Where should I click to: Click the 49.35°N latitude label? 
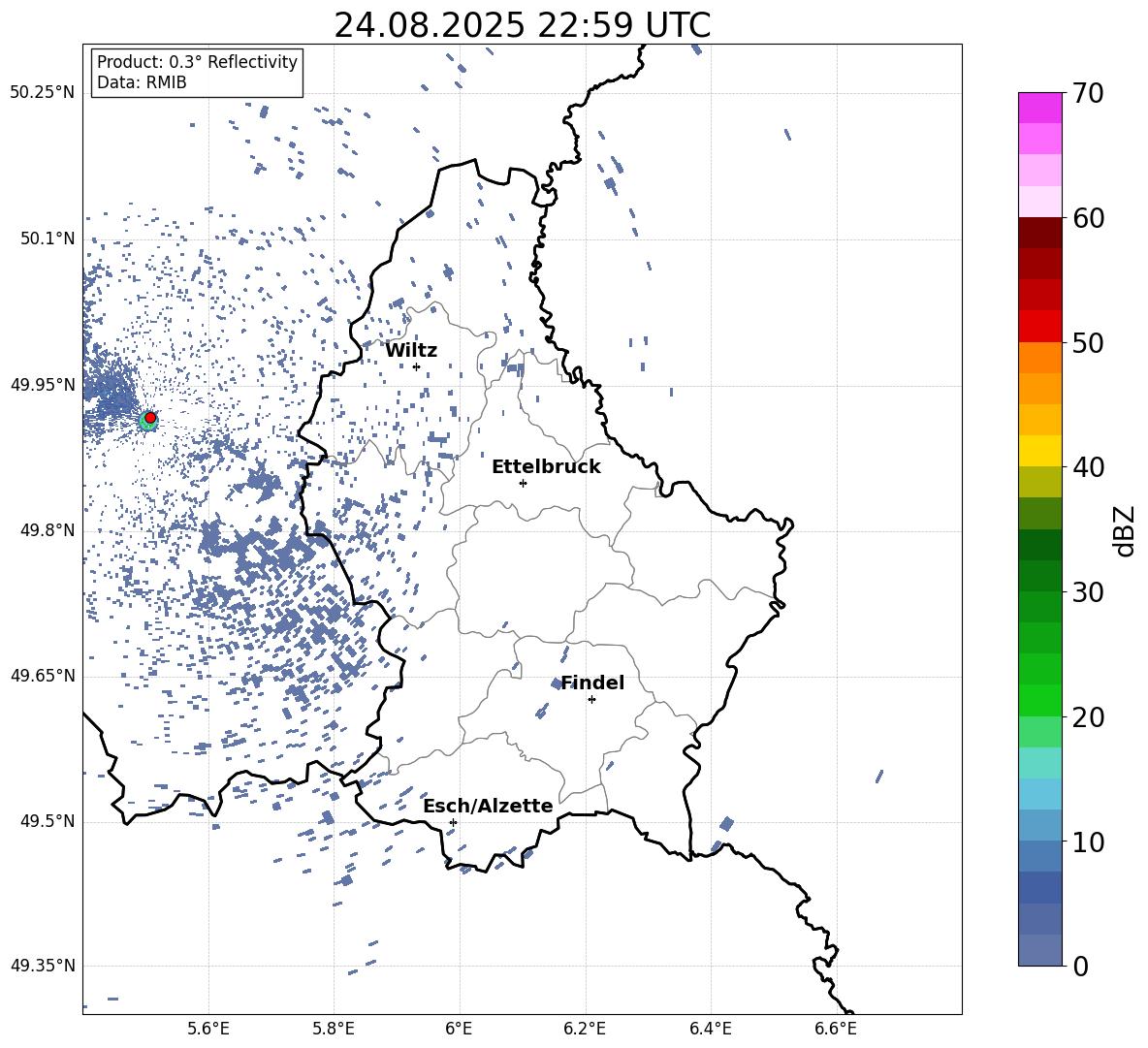pos(43,966)
